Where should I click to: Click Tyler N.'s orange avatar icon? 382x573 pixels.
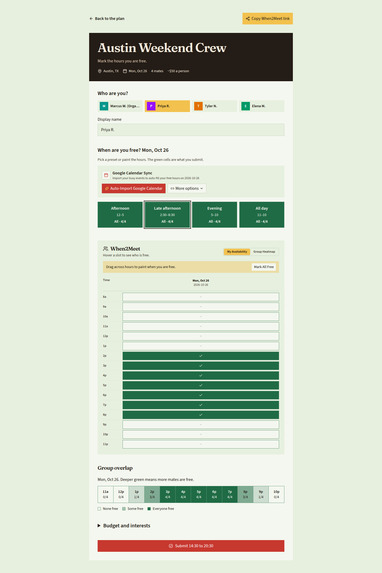click(x=198, y=106)
